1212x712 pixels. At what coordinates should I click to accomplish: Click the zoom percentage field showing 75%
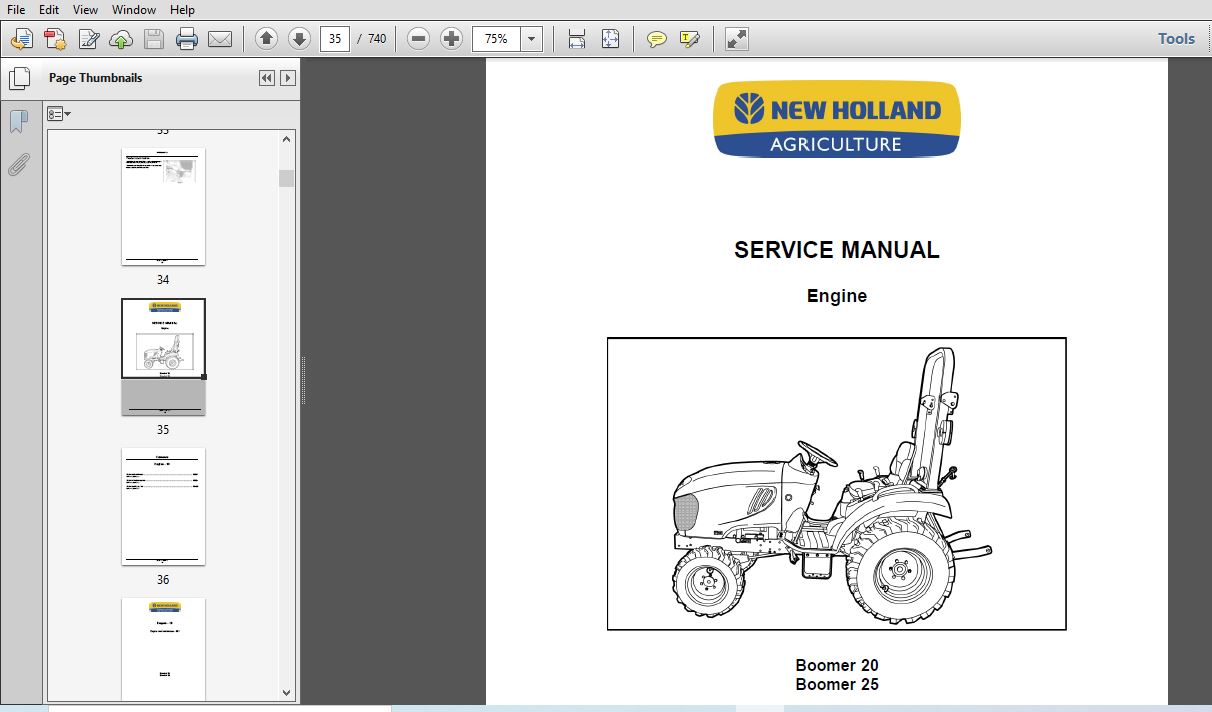(497, 39)
